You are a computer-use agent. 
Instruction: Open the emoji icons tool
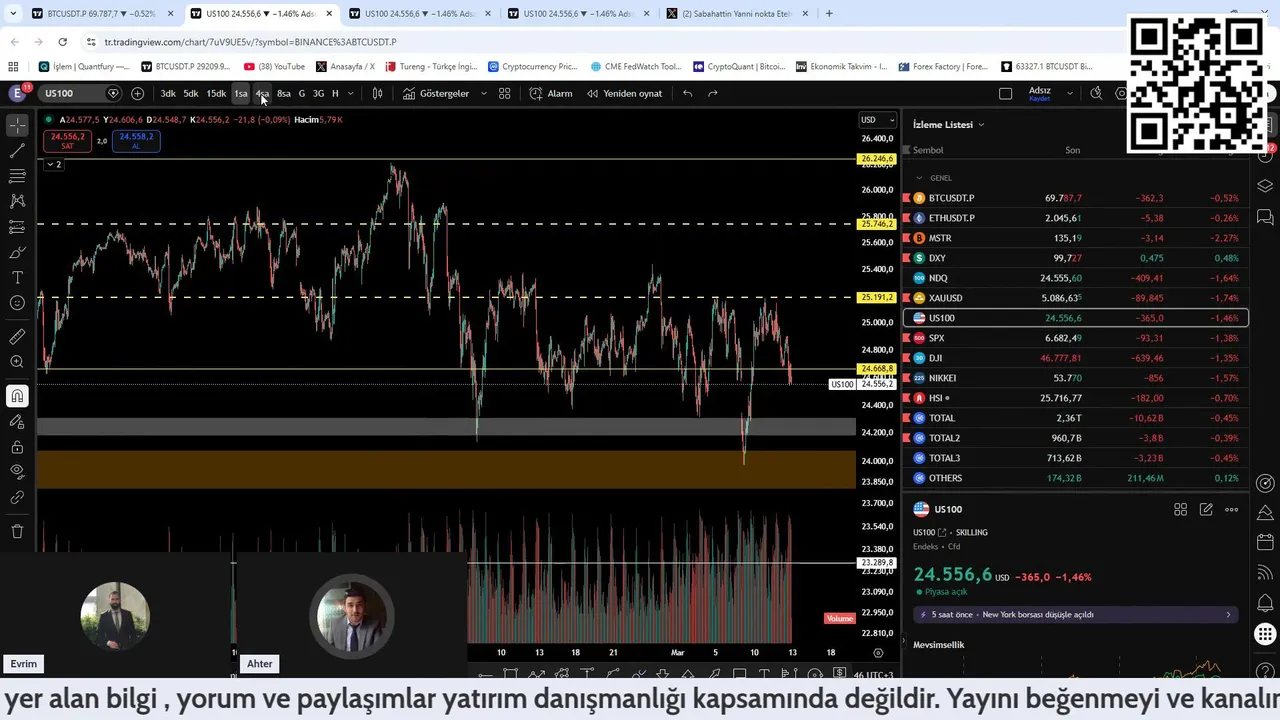coord(17,303)
